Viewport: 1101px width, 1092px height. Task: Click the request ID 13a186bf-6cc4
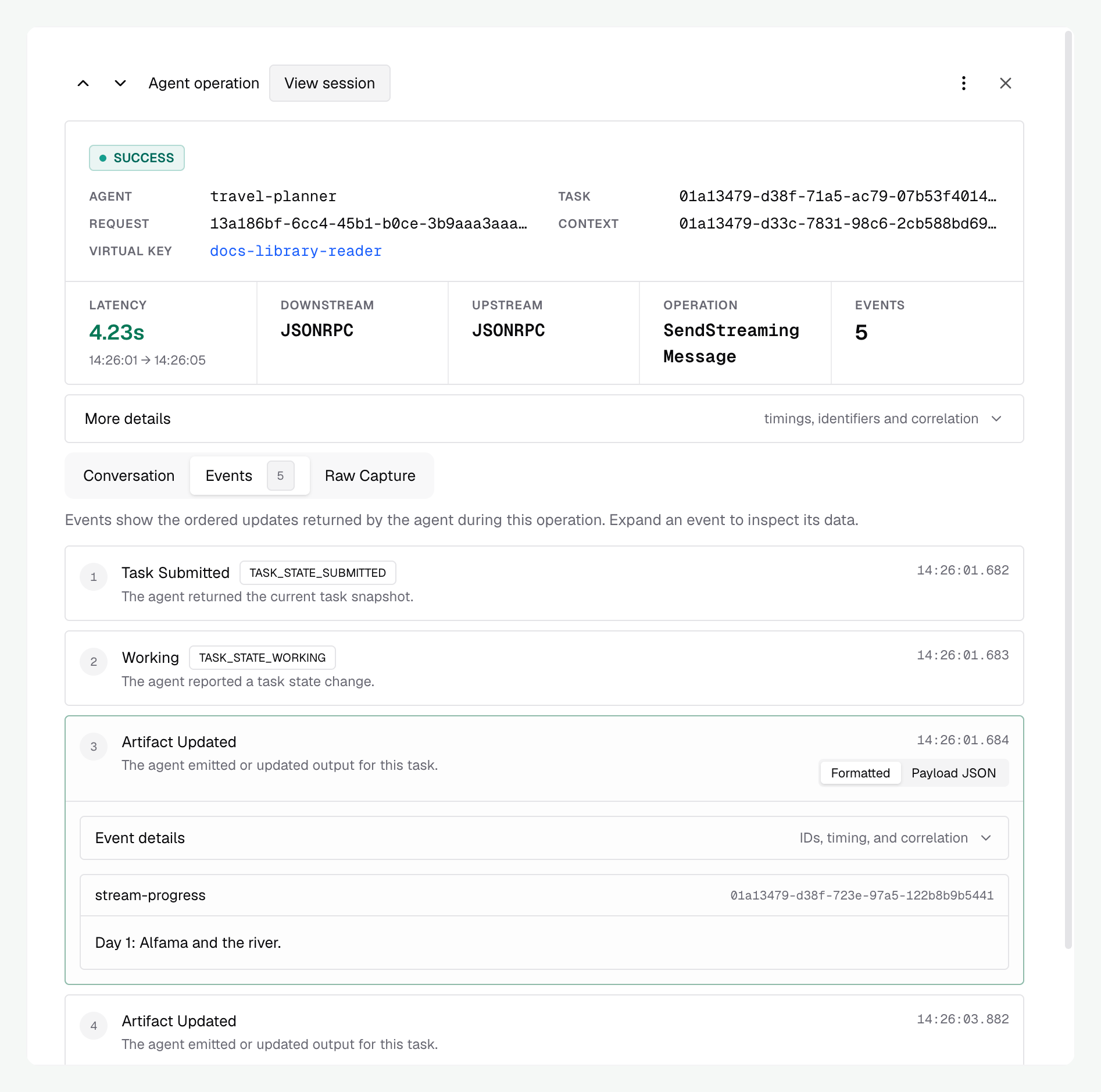coord(369,224)
